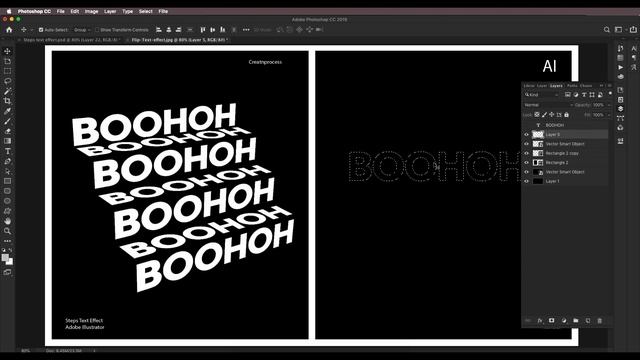Click the Lock all padlock icon
The image size is (640, 360).
[567, 115]
